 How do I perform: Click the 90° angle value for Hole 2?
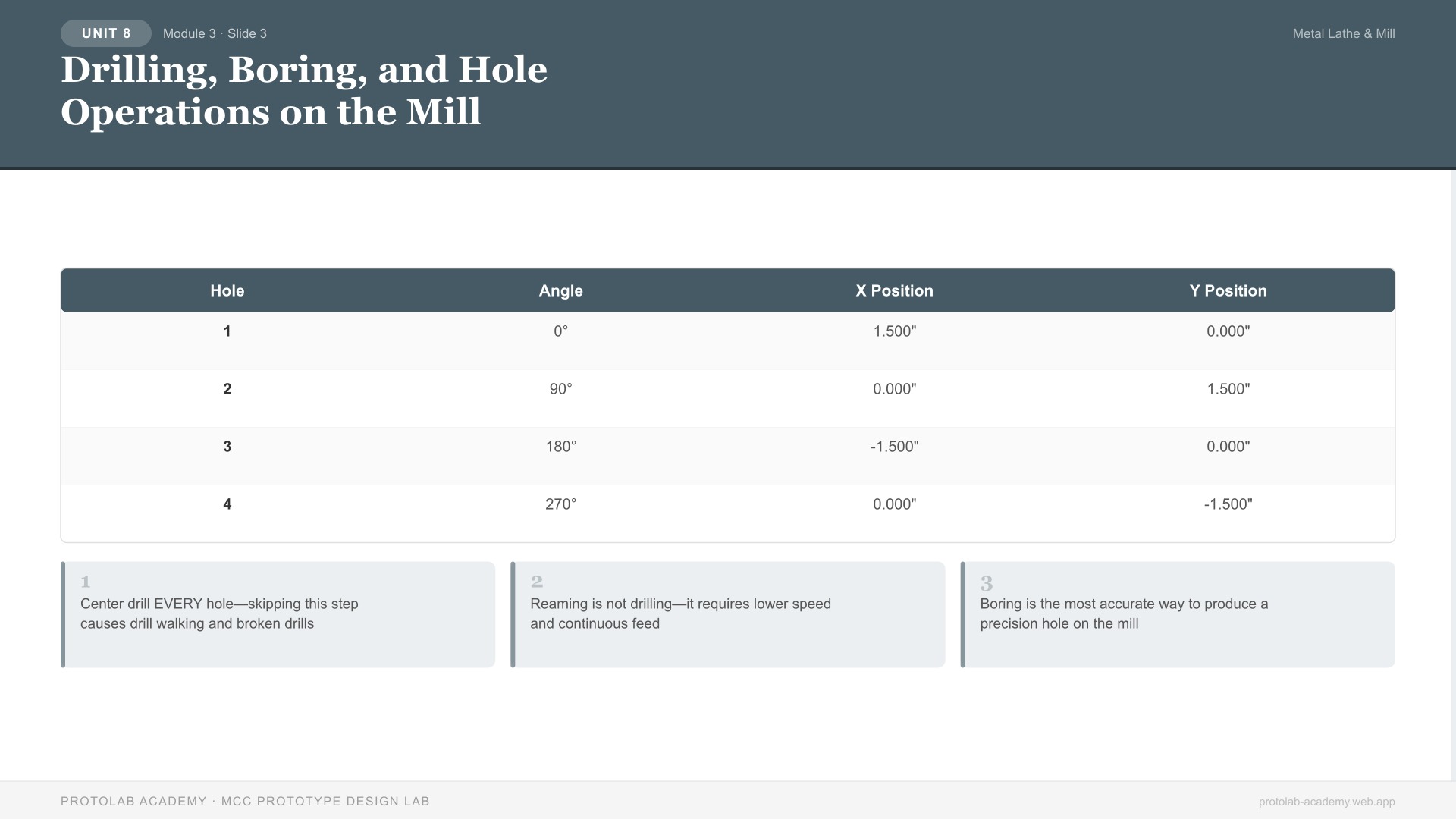coord(560,389)
